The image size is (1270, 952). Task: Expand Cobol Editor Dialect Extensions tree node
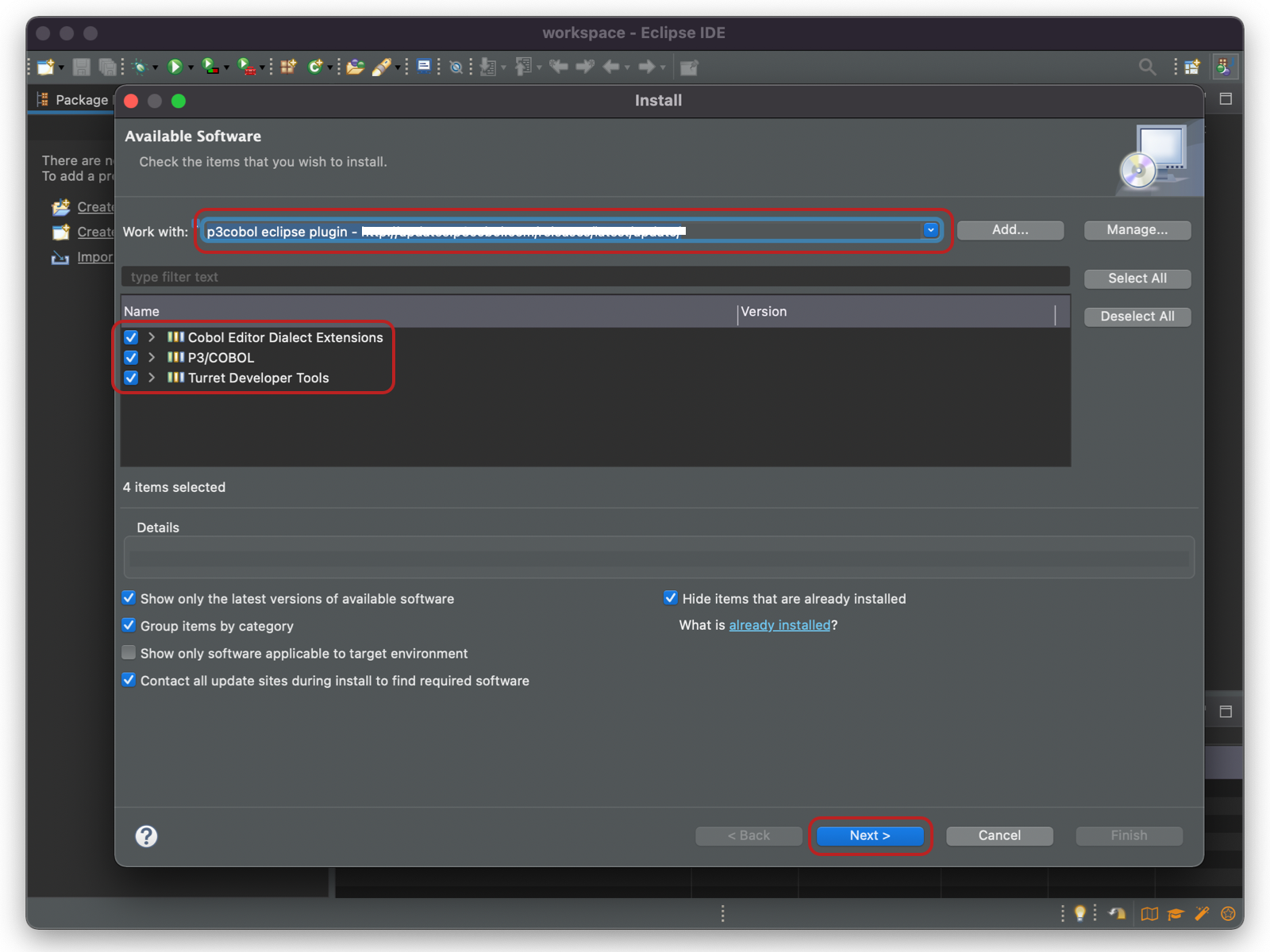click(152, 337)
